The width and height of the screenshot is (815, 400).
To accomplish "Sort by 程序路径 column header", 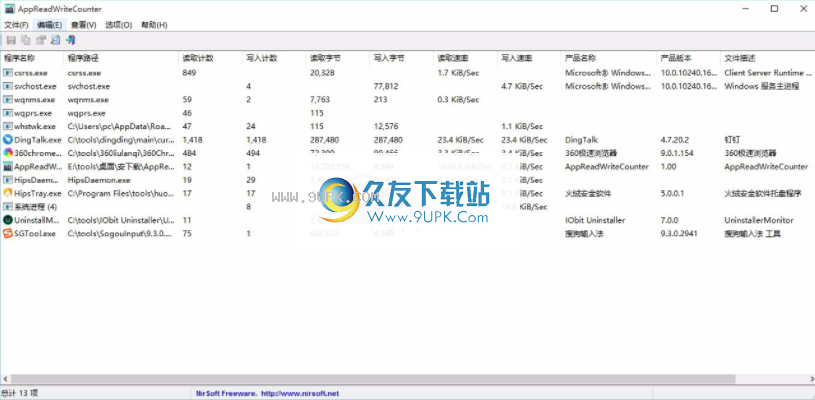I will (121, 58).
